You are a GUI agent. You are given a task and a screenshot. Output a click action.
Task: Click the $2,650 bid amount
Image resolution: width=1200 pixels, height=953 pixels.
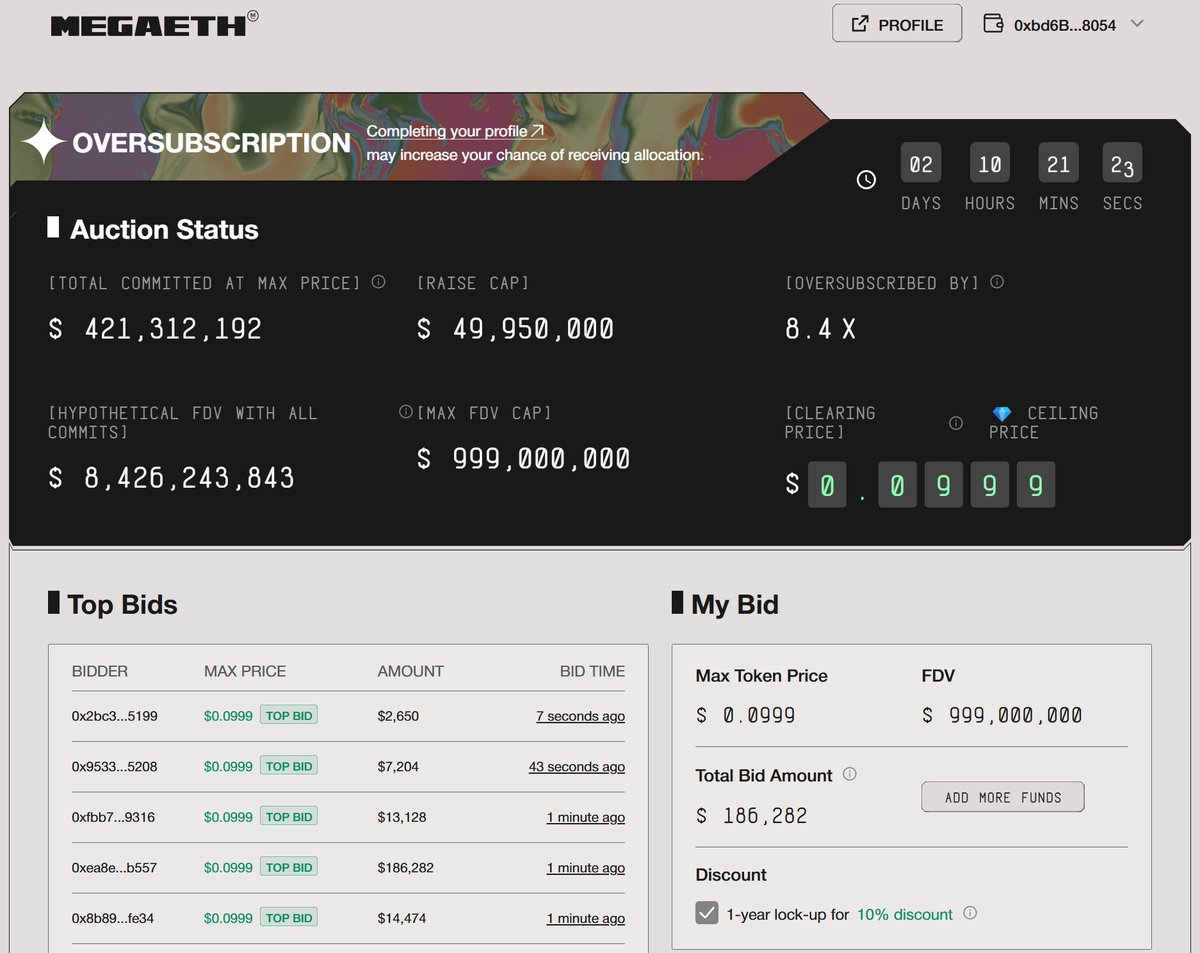[x=398, y=716]
